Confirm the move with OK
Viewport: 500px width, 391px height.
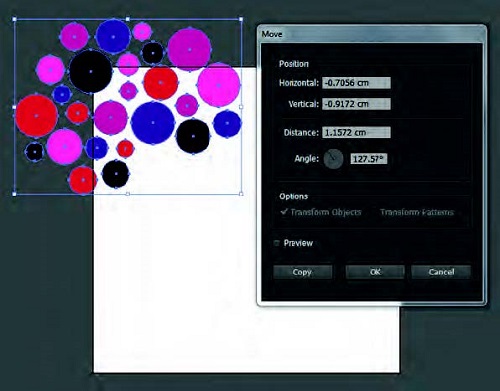tap(375, 272)
